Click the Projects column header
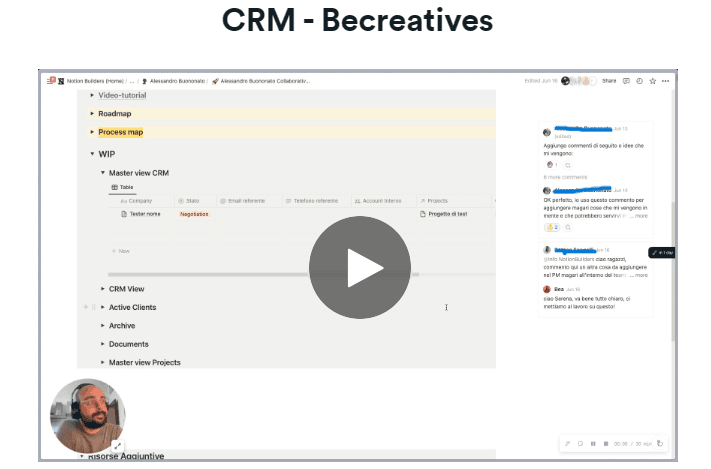711x469 pixels. pos(434,201)
